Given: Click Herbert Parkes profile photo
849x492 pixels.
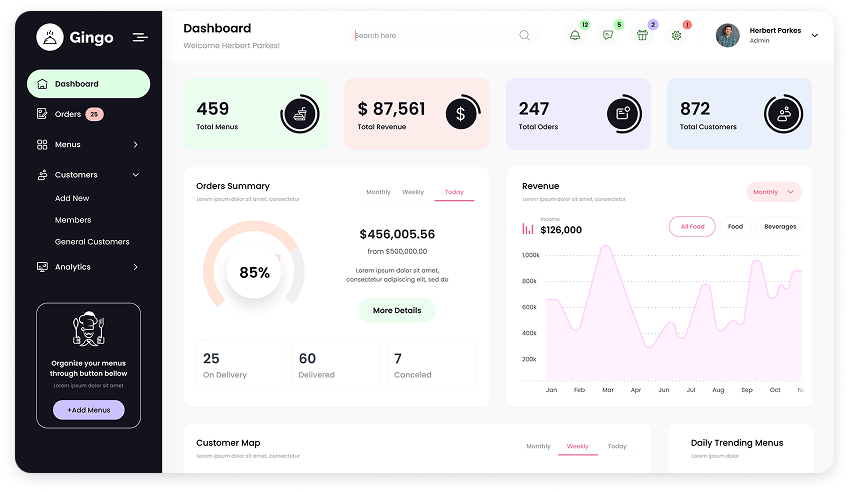Looking at the screenshot, I should coord(727,35).
